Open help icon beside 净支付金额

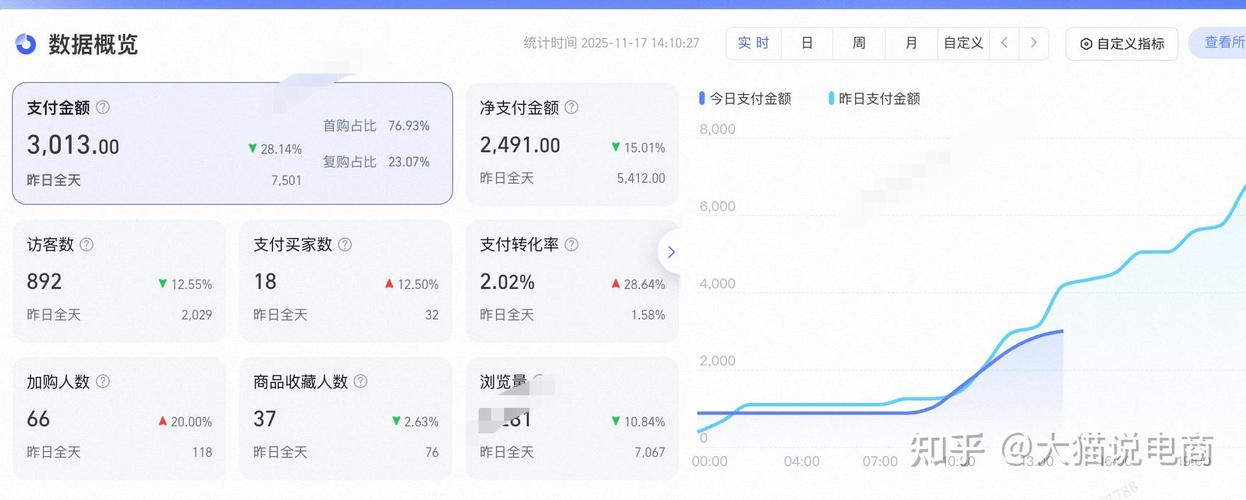click(x=571, y=107)
